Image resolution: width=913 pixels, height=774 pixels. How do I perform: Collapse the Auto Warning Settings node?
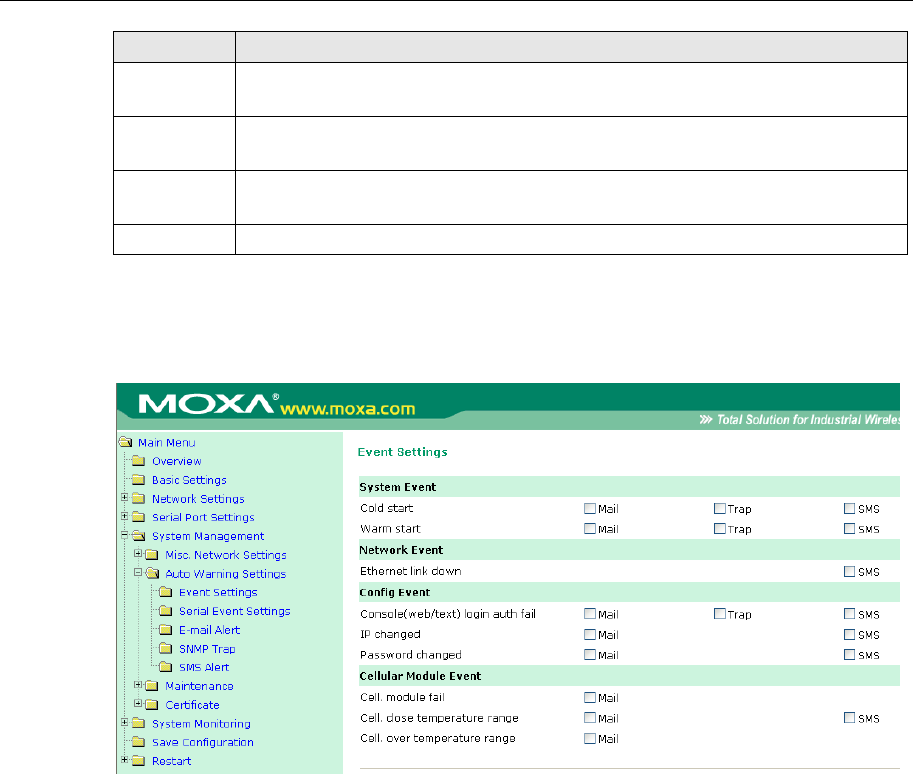[138, 572]
